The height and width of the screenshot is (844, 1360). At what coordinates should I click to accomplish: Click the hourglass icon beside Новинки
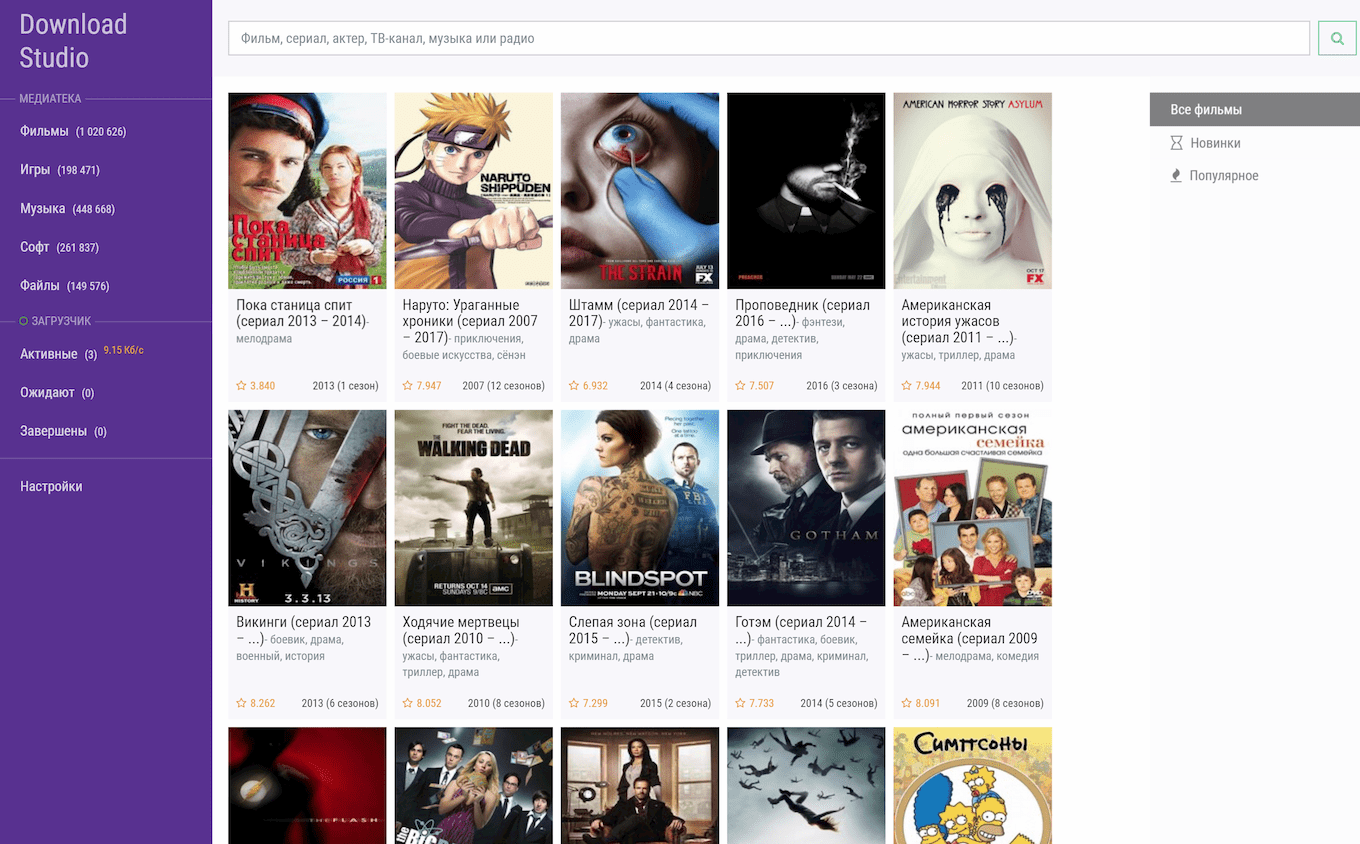(1176, 143)
